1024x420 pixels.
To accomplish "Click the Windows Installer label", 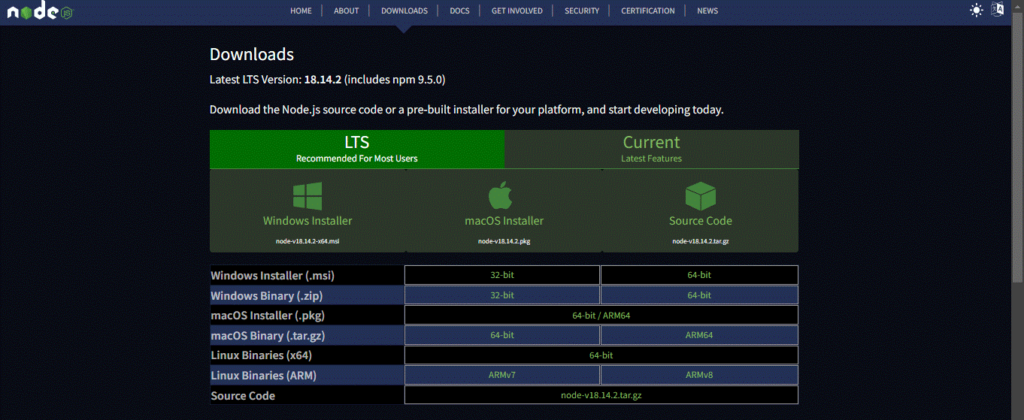I will [308, 221].
